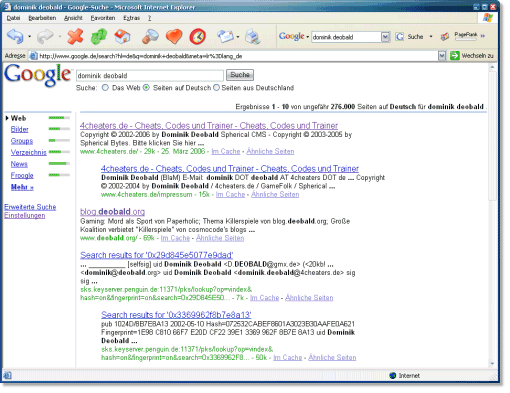Open Favorites with the heart icon
The height and width of the screenshot is (393, 510).
(174, 36)
